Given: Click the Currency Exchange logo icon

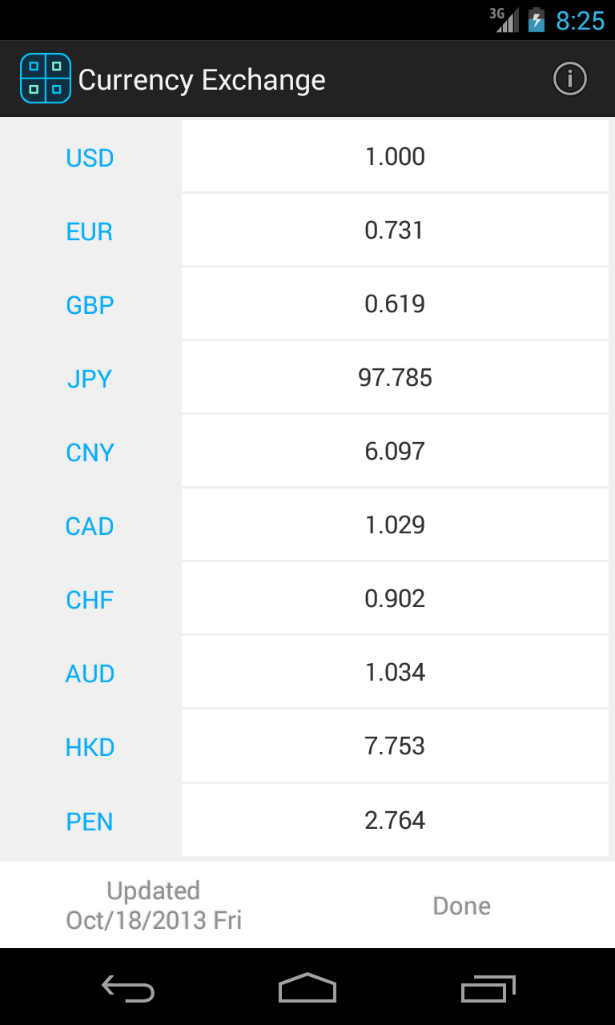Looking at the screenshot, I should (x=46, y=77).
